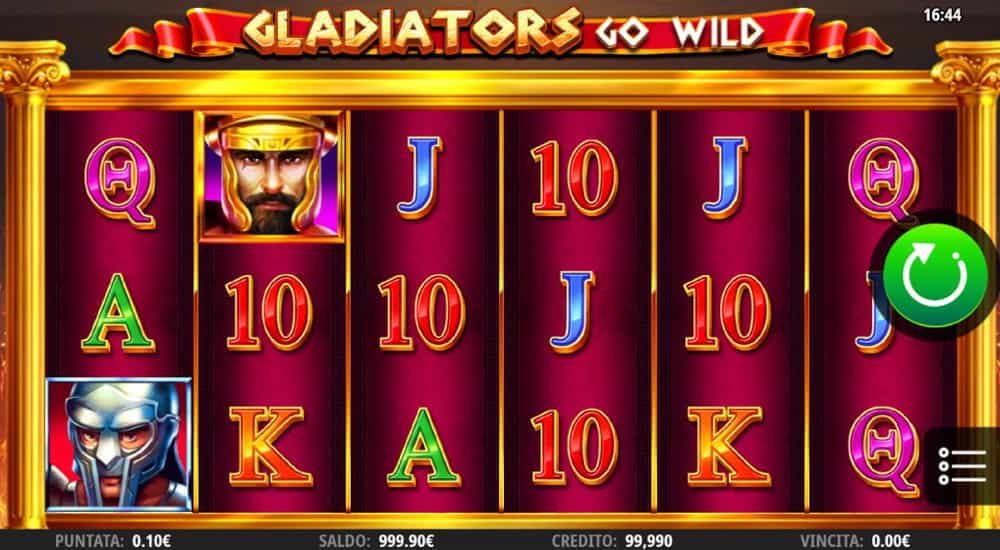Open the game menu list icon
Screen dimensions: 1000x550
pos(962,466)
